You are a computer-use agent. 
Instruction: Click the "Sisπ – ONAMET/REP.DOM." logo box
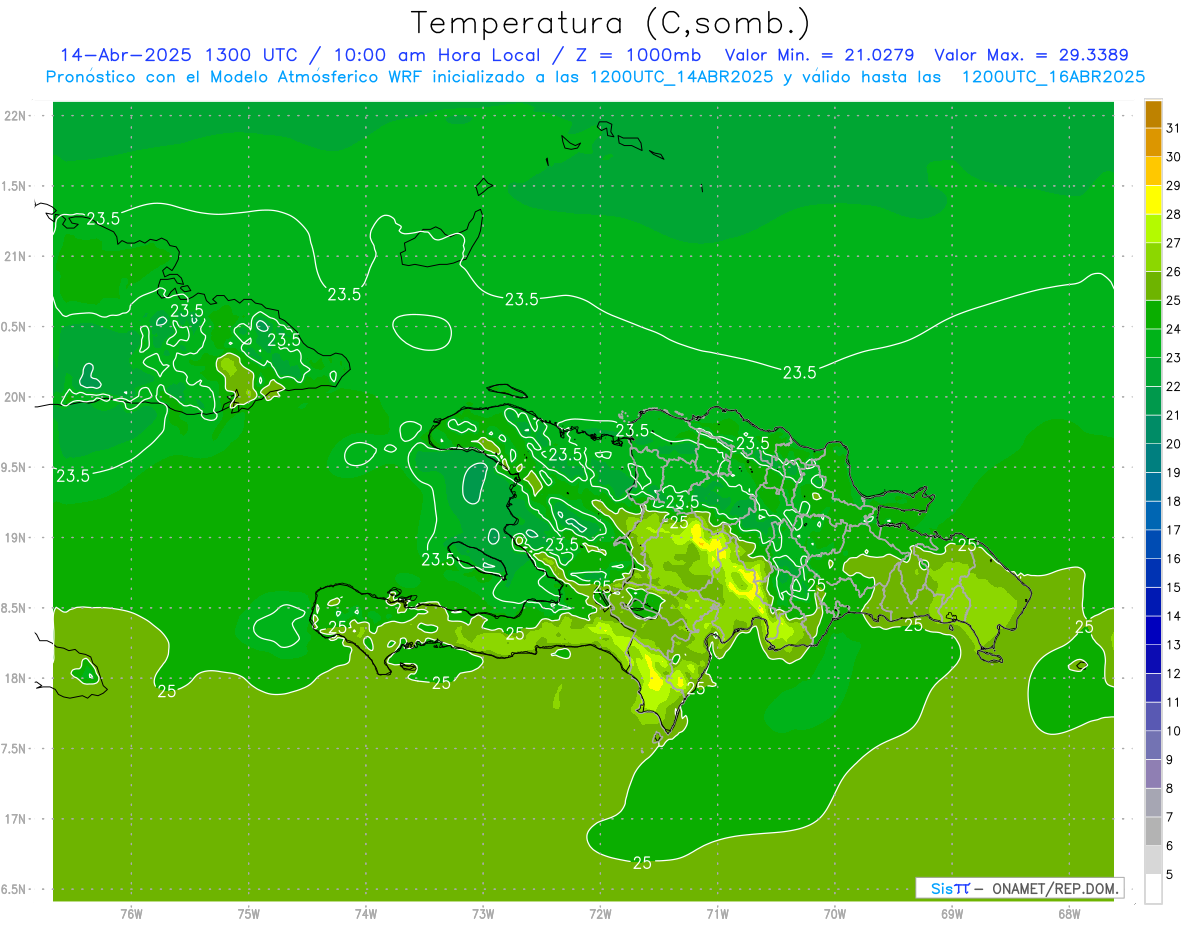pos(1019,888)
